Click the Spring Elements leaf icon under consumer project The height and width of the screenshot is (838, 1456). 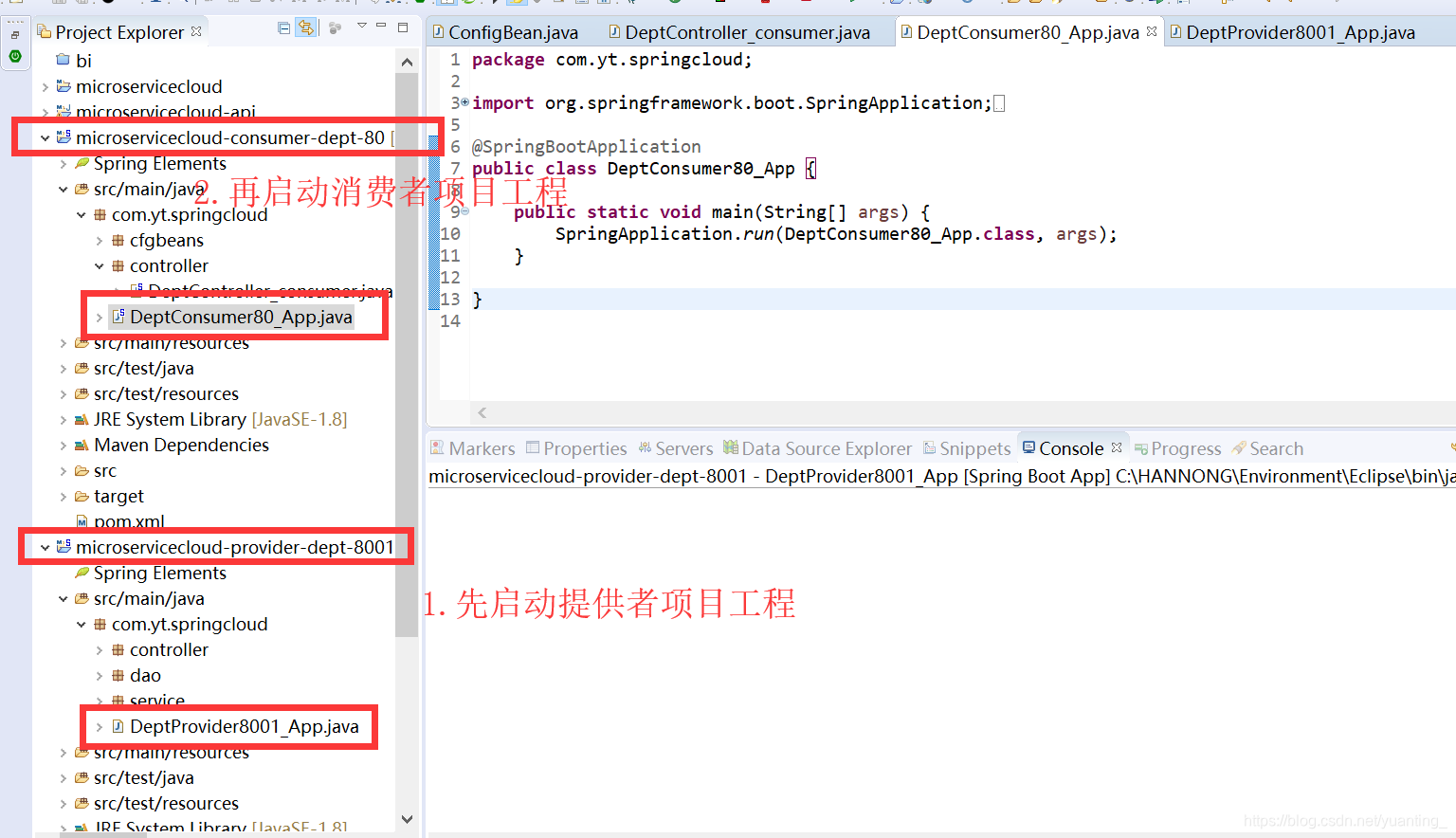(x=82, y=163)
